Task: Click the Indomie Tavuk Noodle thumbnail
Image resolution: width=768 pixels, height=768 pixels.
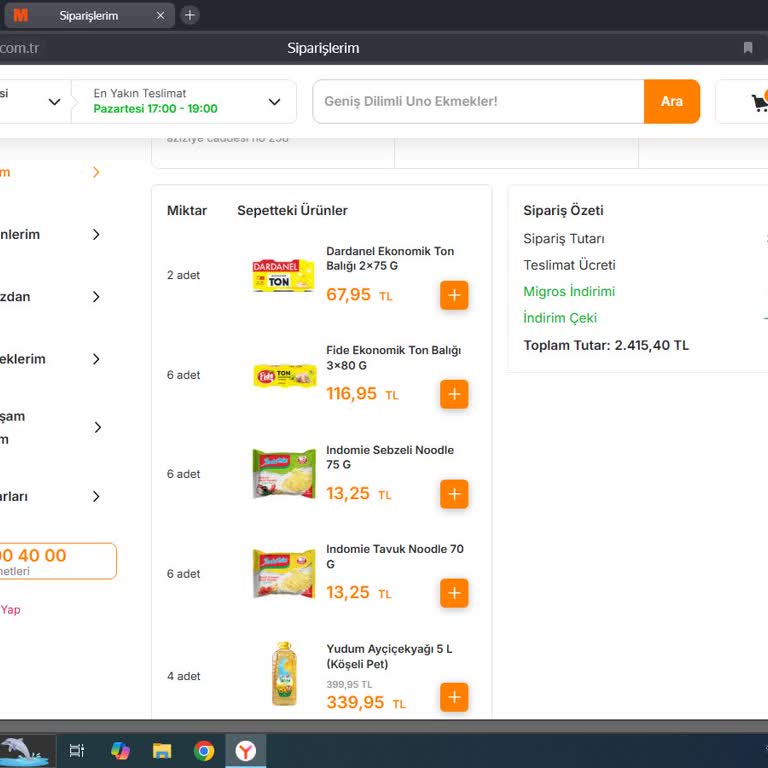Action: [x=284, y=573]
